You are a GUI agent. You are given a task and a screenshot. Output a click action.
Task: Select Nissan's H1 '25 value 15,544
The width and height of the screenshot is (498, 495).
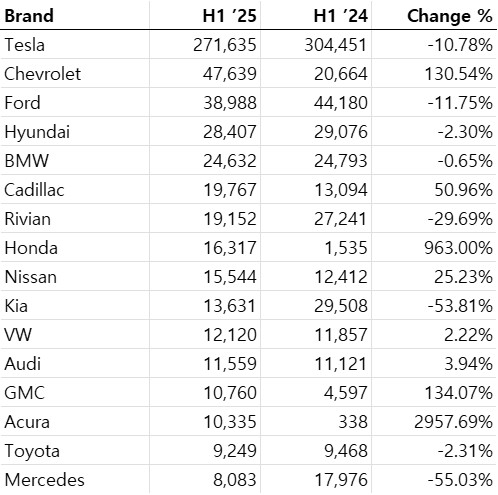pyautogui.click(x=230, y=277)
